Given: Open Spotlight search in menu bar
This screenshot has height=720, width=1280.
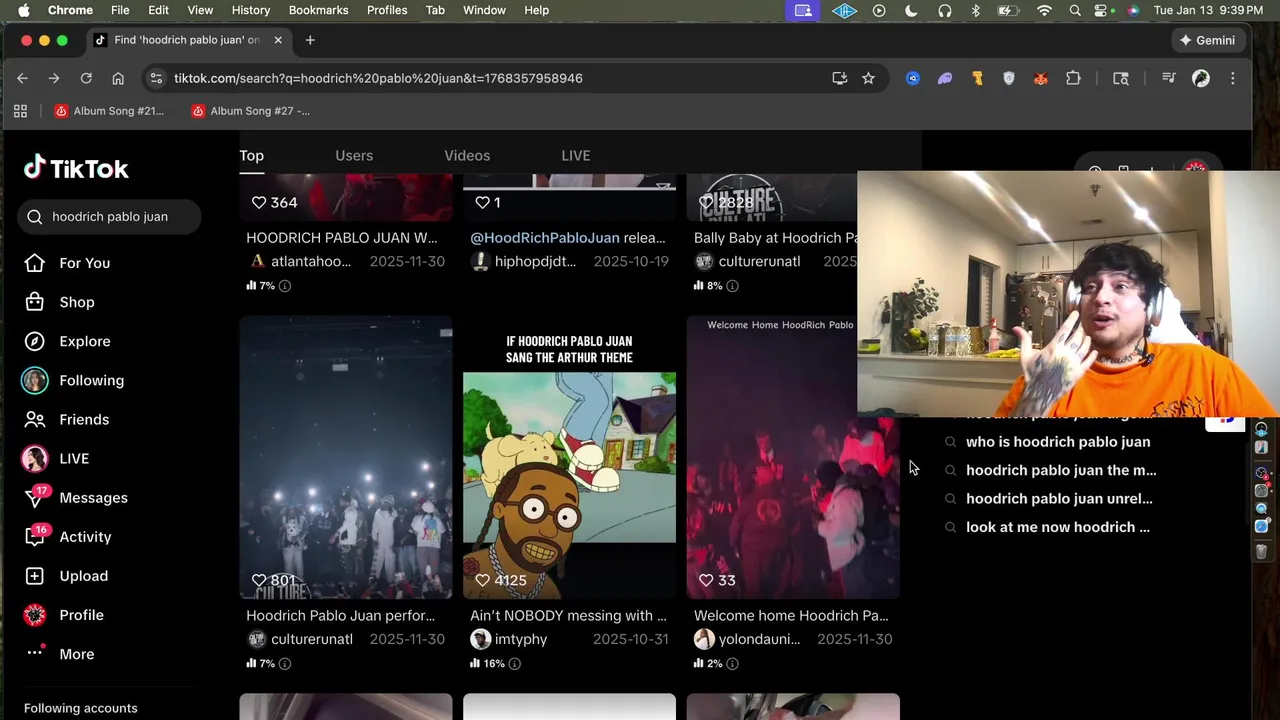Looking at the screenshot, I should [x=1075, y=10].
